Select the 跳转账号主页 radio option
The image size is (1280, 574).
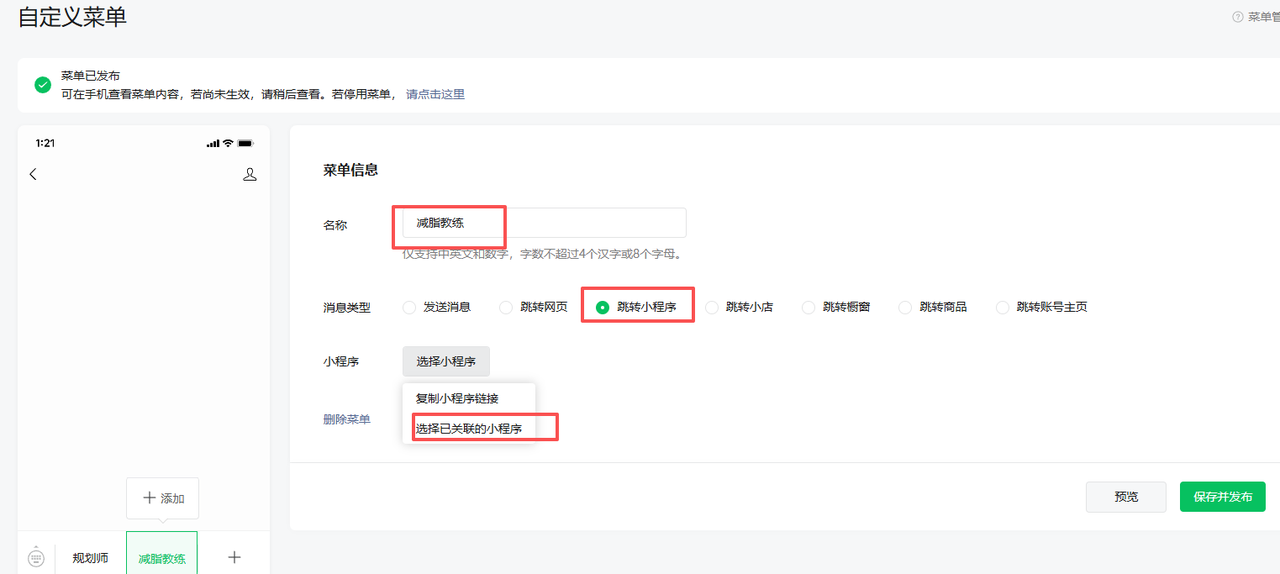point(1002,307)
